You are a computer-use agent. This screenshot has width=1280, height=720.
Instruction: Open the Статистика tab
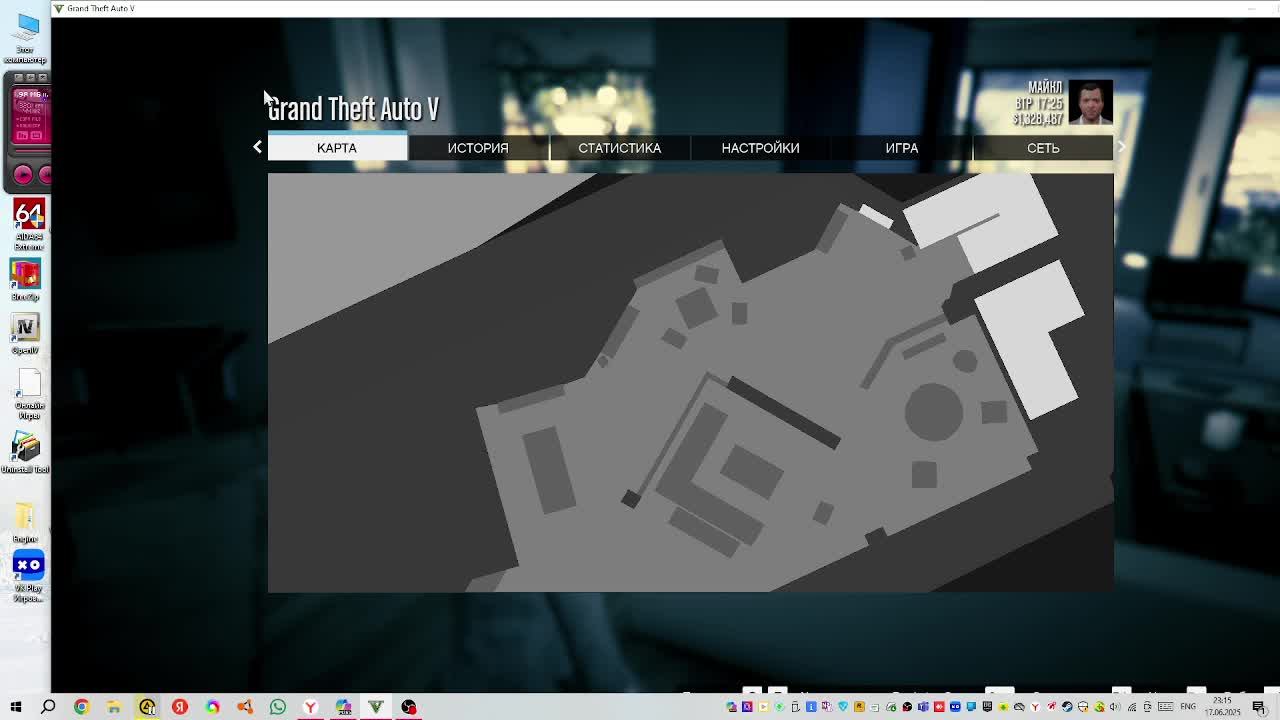click(619, 147)
